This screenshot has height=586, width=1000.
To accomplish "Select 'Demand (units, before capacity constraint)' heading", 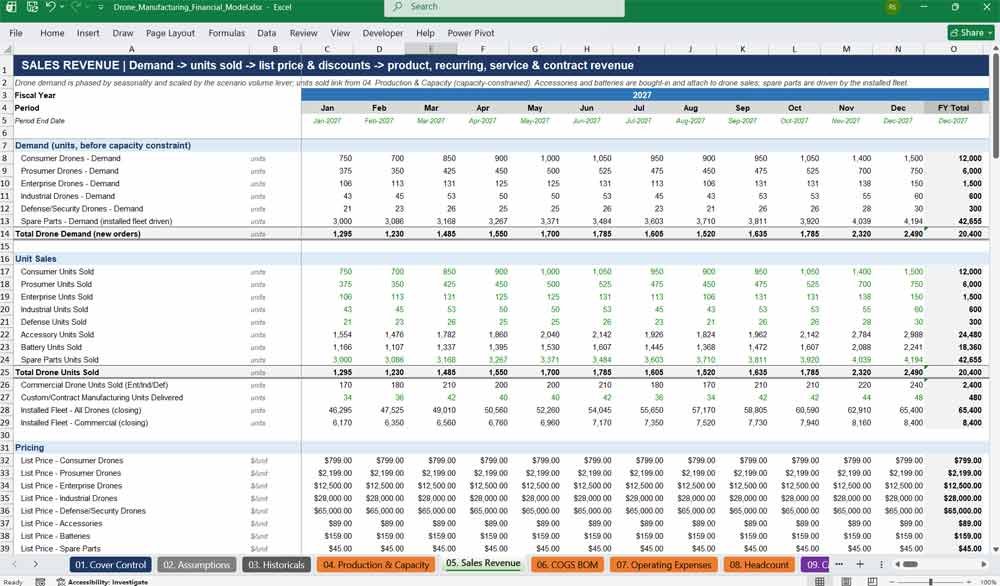I will tap(103, 145).
